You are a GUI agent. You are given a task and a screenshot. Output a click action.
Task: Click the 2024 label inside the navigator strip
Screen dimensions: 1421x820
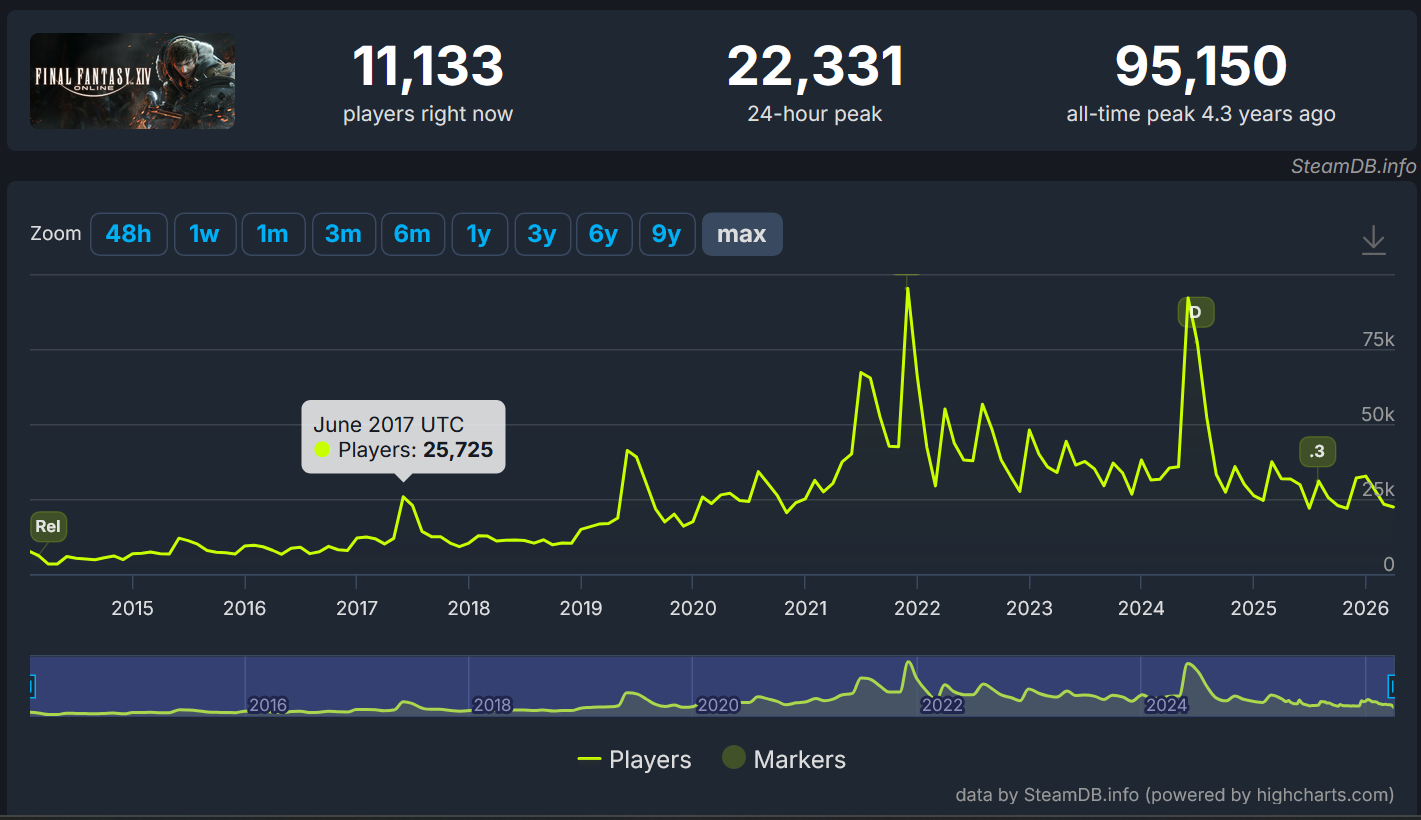(1166, 705)
